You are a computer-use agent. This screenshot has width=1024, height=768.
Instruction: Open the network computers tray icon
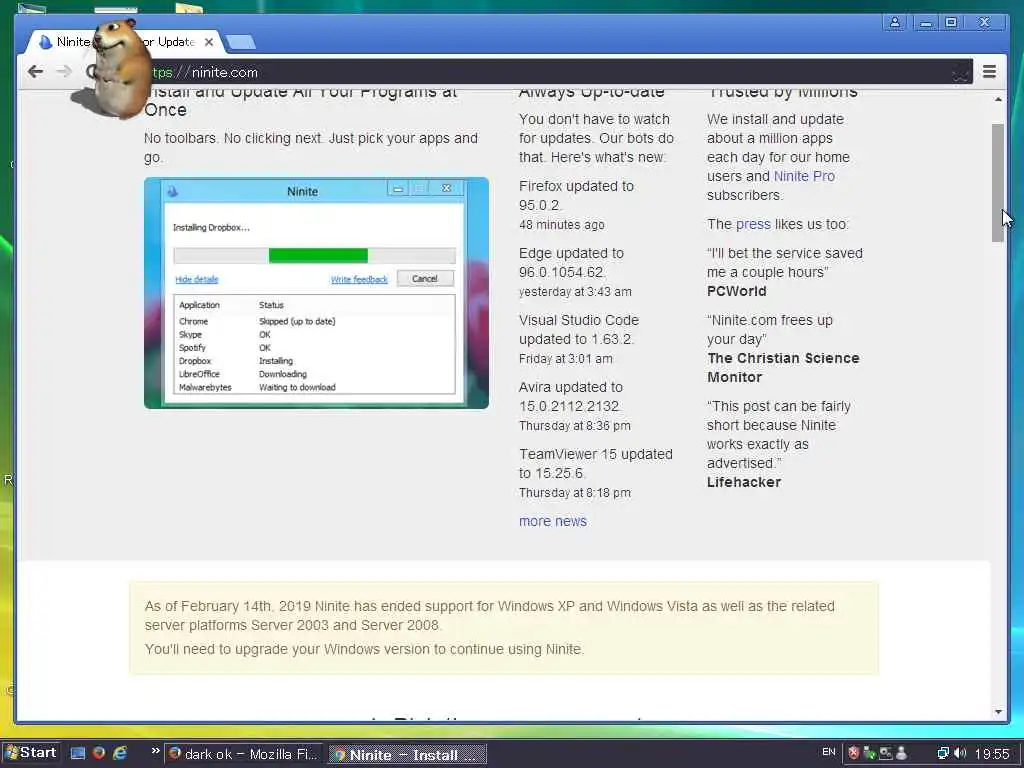pos(942,753)
